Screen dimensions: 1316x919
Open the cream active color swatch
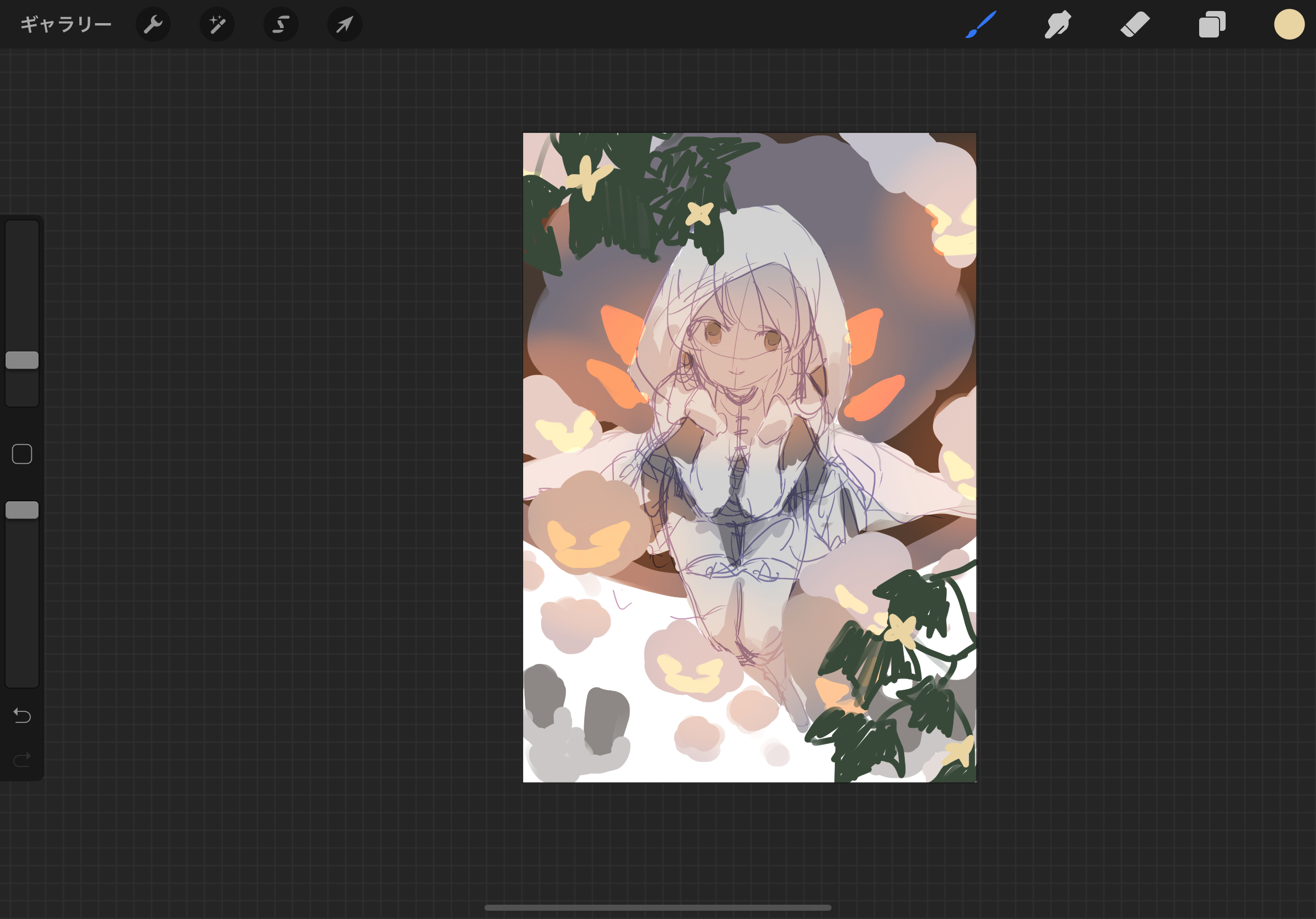(1288, 25)
